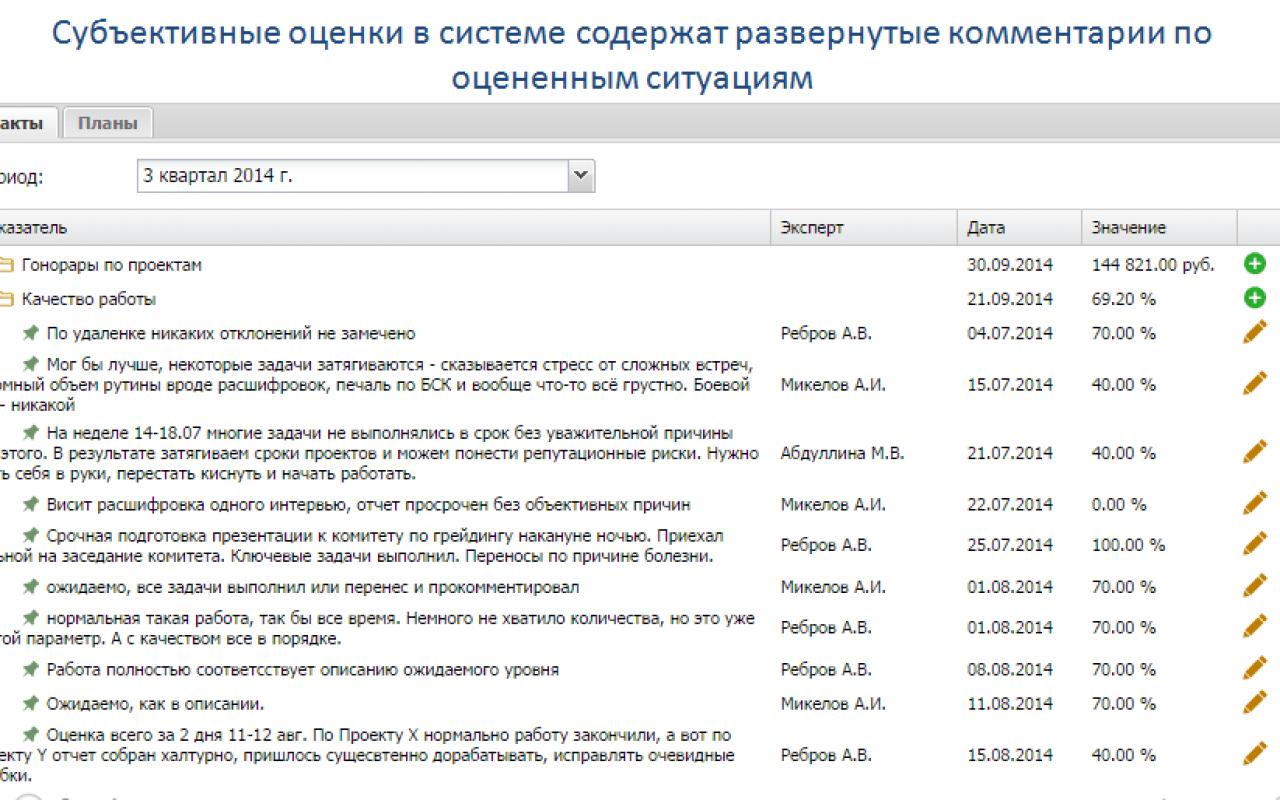Viewport: 1280px width, 800px height.
Task: Edit pencil for Абдуллина 21.07.2014 entry
Action: (1254, 452)
